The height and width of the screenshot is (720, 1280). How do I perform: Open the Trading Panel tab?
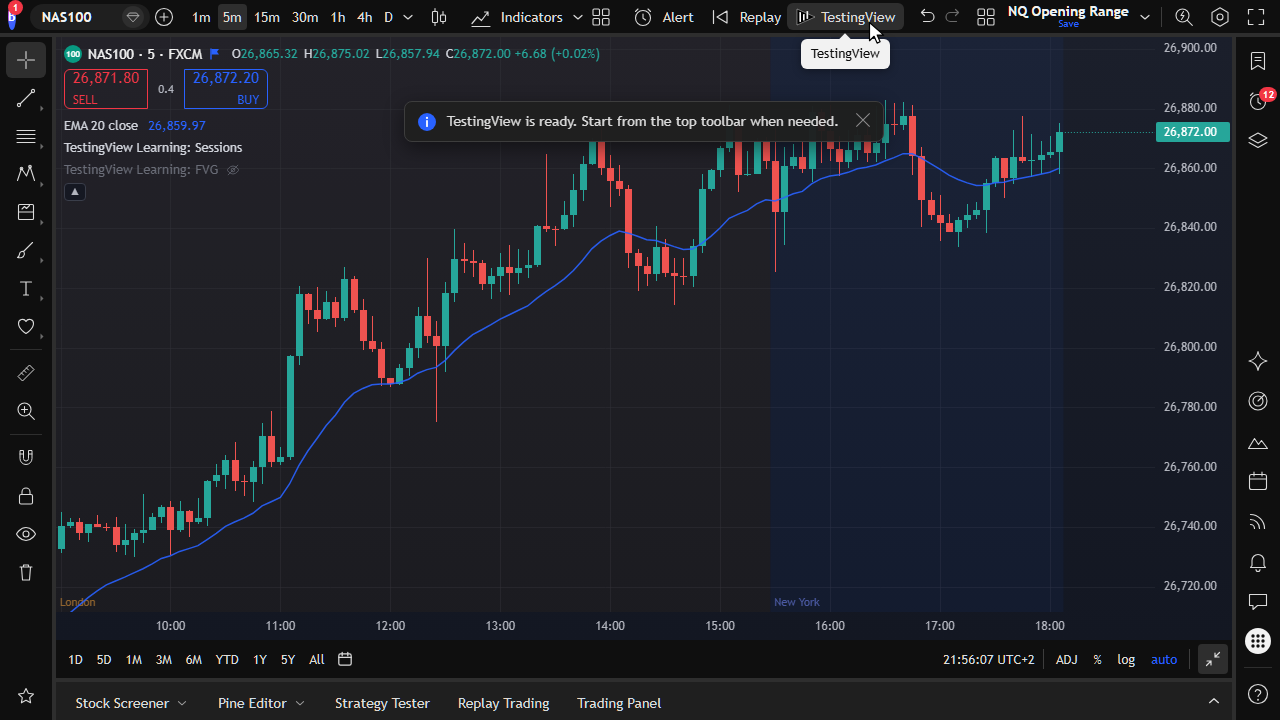619,703
